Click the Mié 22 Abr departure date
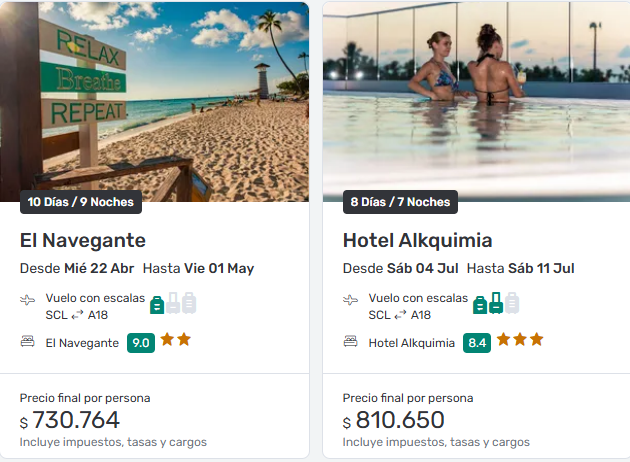This screenshot has height=462, width=630. point(98,268)
